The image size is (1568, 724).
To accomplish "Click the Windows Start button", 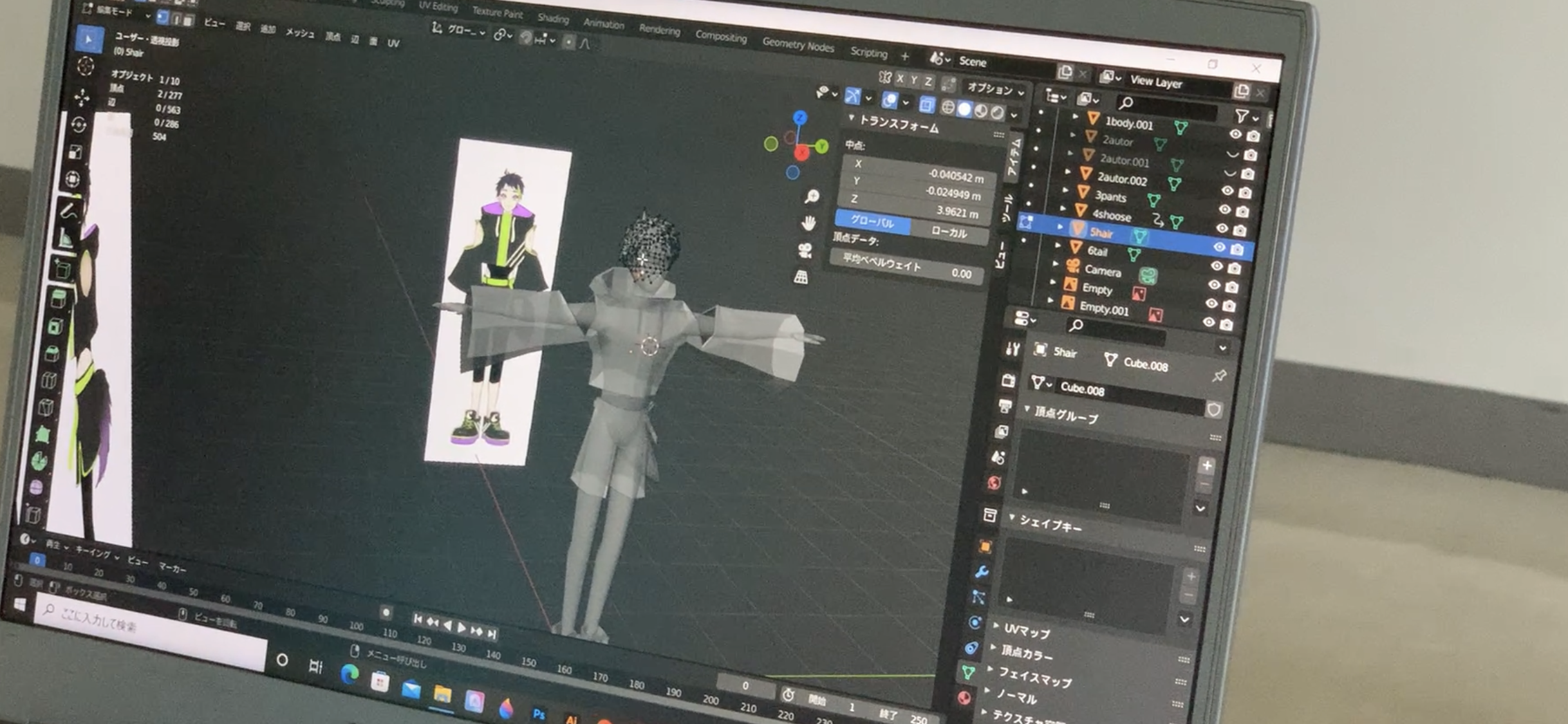I will [x=20, y=604].
